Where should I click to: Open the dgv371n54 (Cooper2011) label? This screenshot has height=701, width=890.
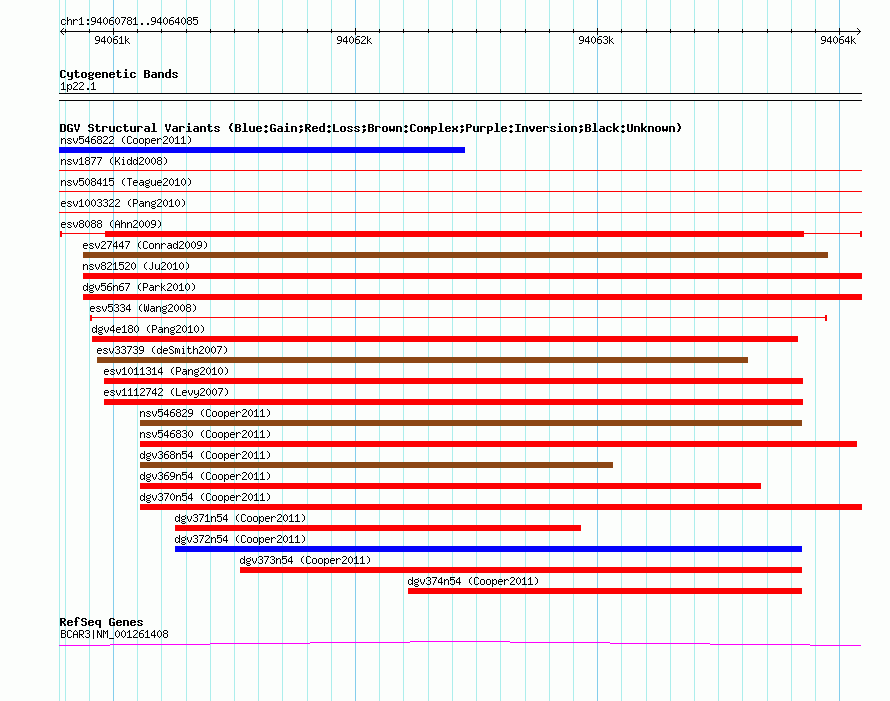coord(241,518)
